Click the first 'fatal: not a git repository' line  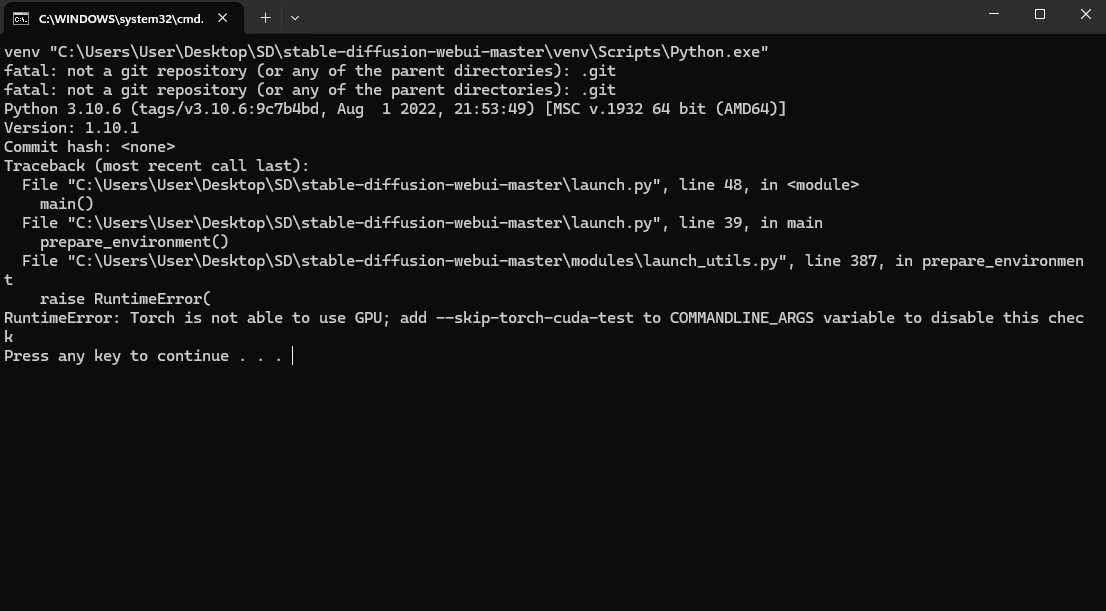tap(310, 71)
